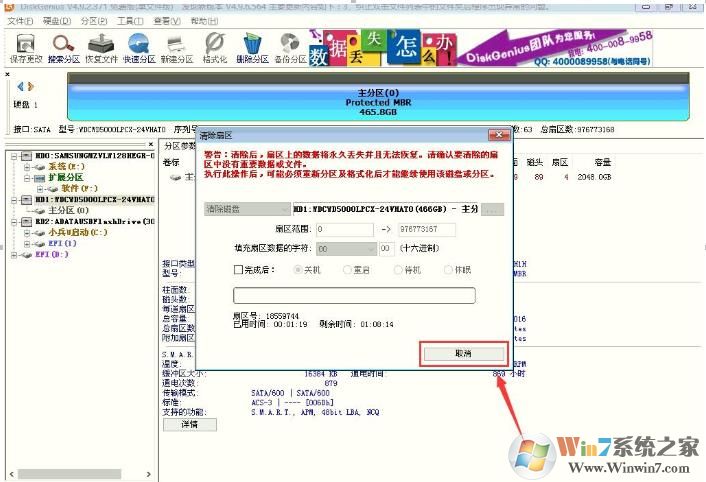Click the HD2 ADATA USB drive icon
The width and height of the screenshot is (706, 482).
(x=27, y=221)
